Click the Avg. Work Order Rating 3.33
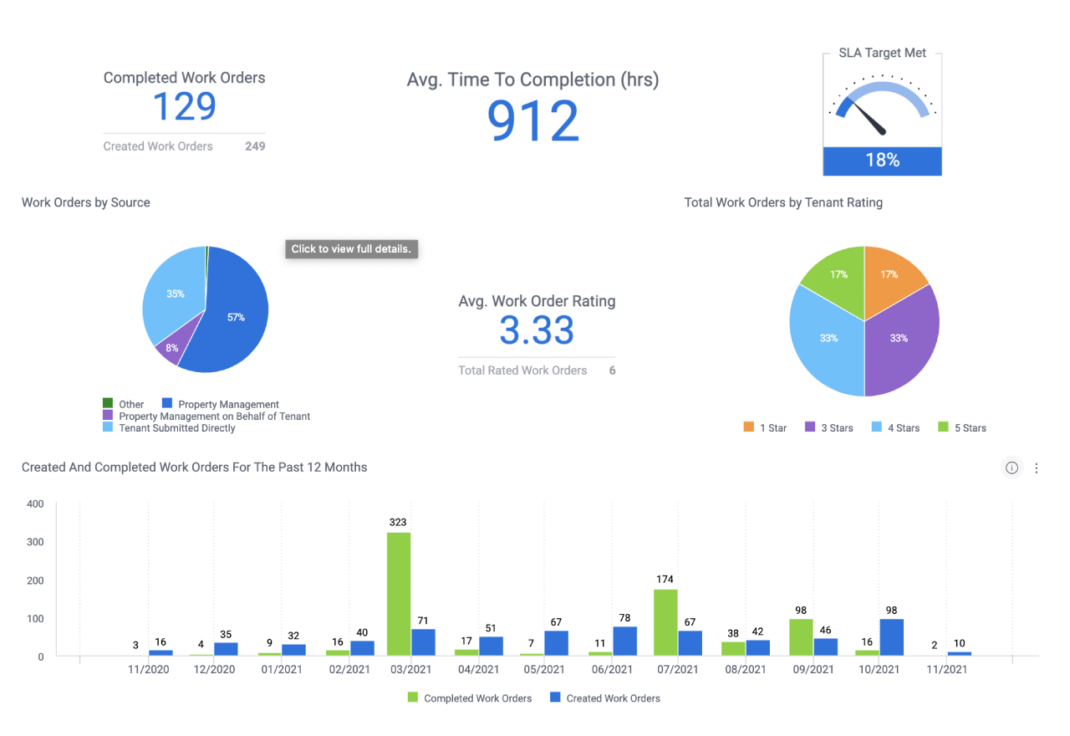Image resolution: width=1070 pixels, height=736 pixels. click(x=537, y=330)
